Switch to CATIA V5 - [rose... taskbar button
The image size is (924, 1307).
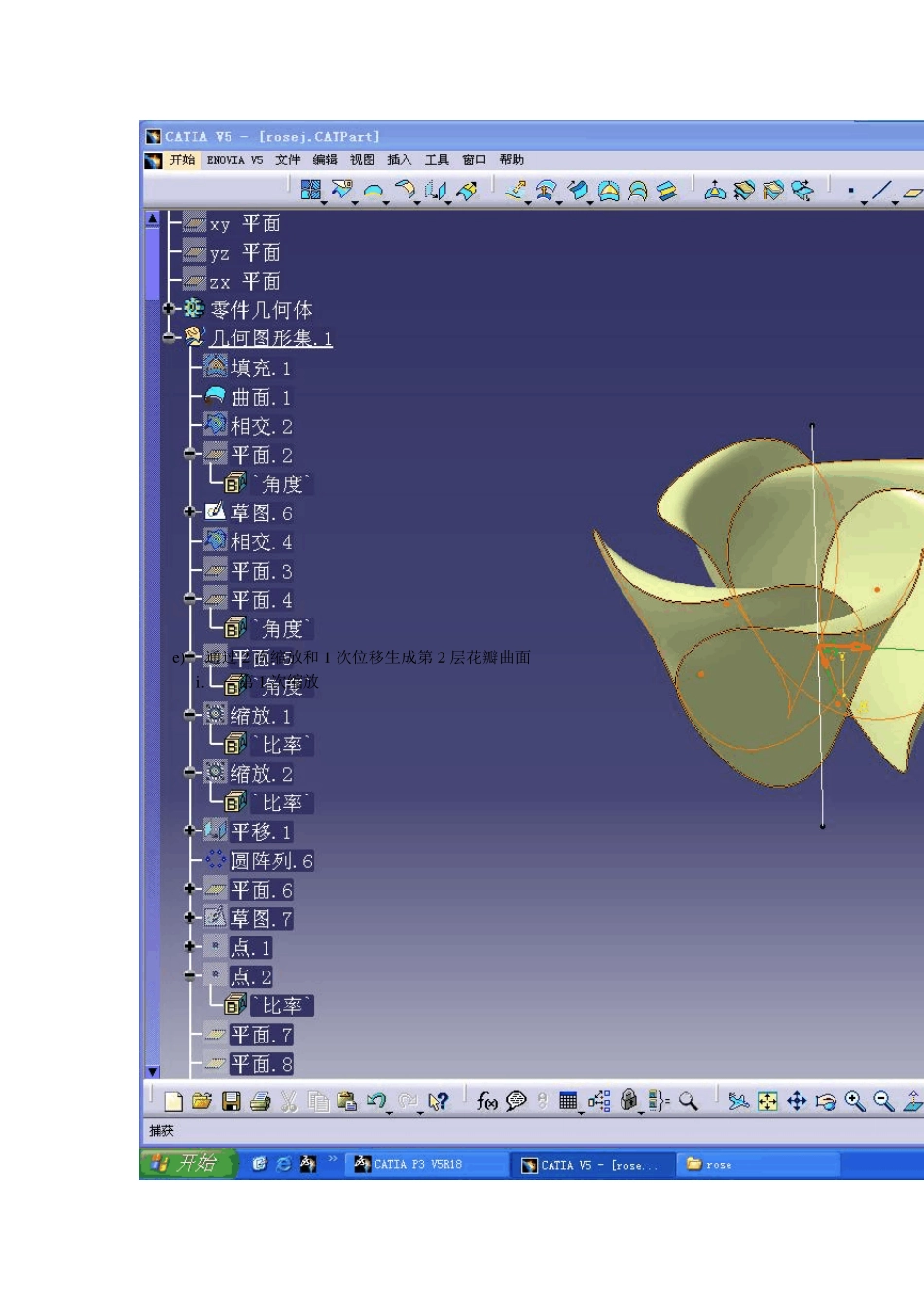coord(591,1164)
